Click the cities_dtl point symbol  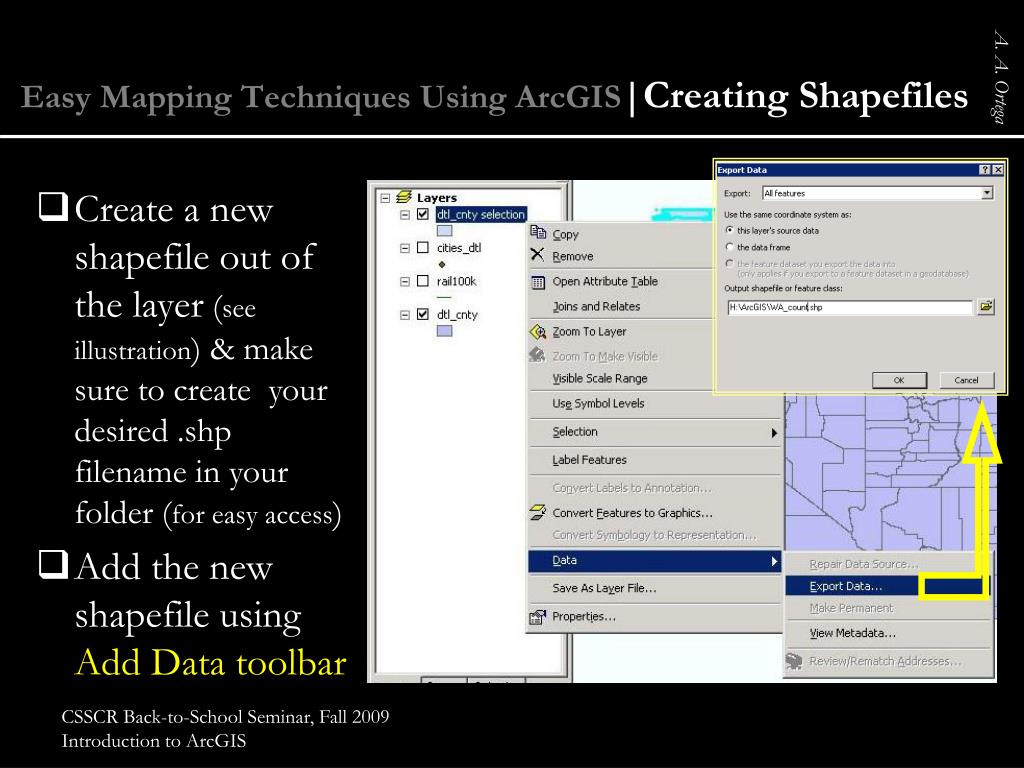click(x=442, y=264)
